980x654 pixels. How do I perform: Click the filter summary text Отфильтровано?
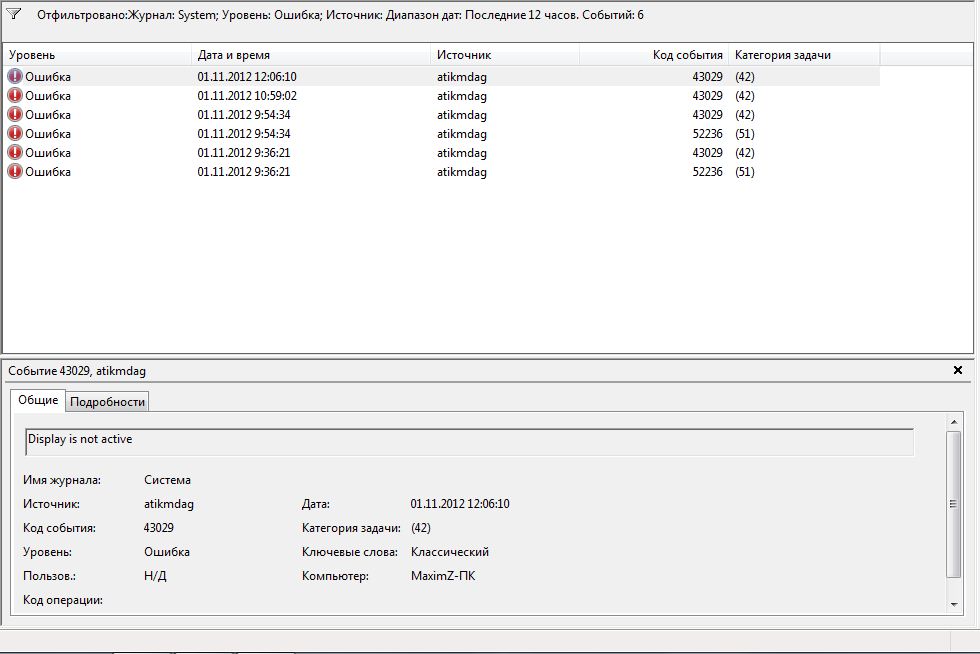click(x=340, y=15)
